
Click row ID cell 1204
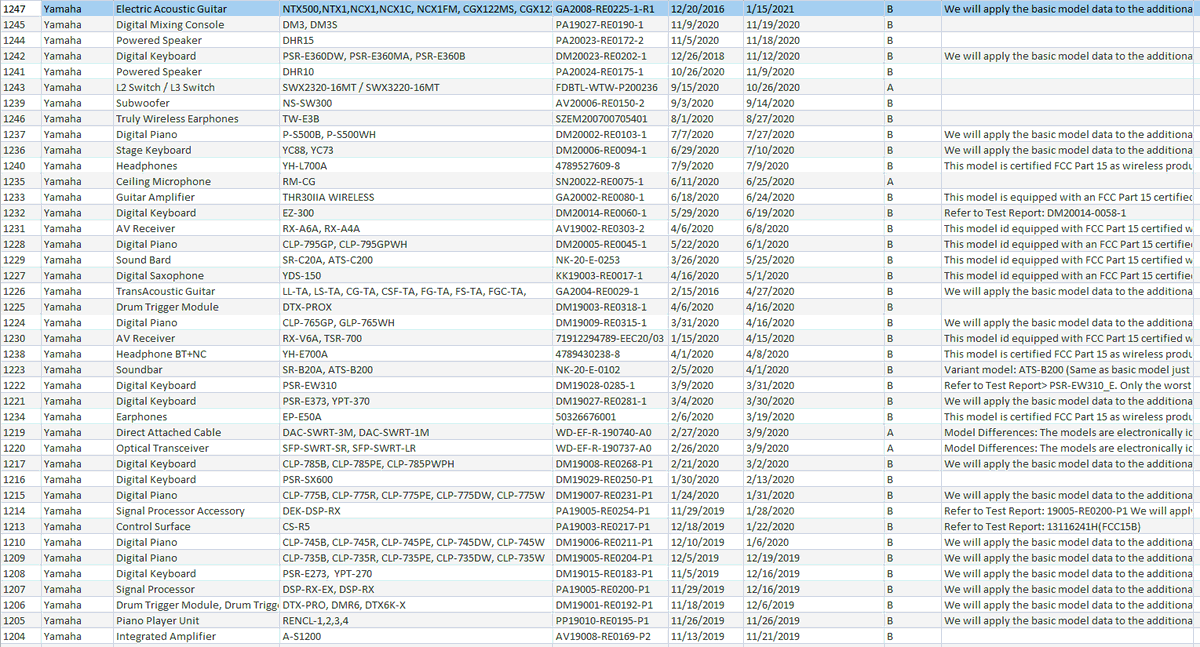click(x=20, y=636)
